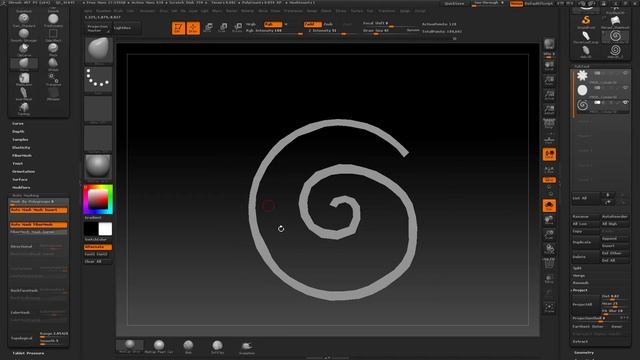This screenshot has height=360, width=640.
Task: Expand the Modifiers brush submenu
Action: point(21,187)
